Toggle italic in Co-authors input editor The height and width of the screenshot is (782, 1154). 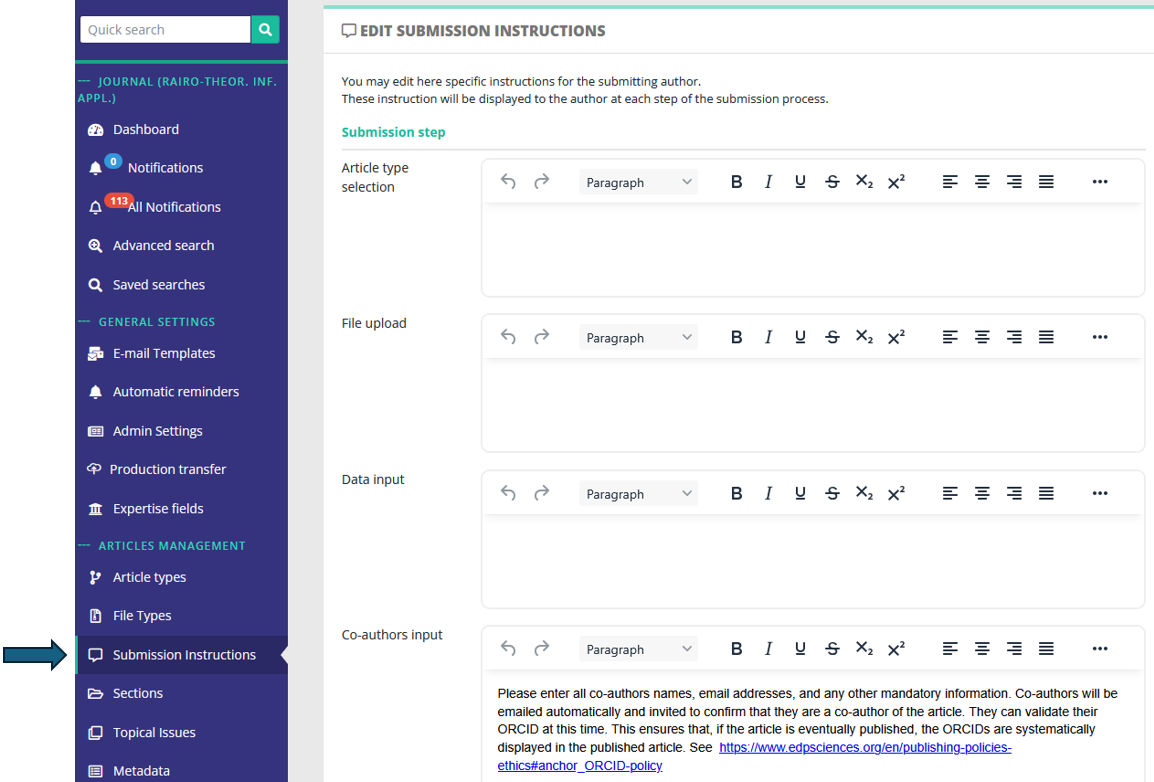(768, 648)
